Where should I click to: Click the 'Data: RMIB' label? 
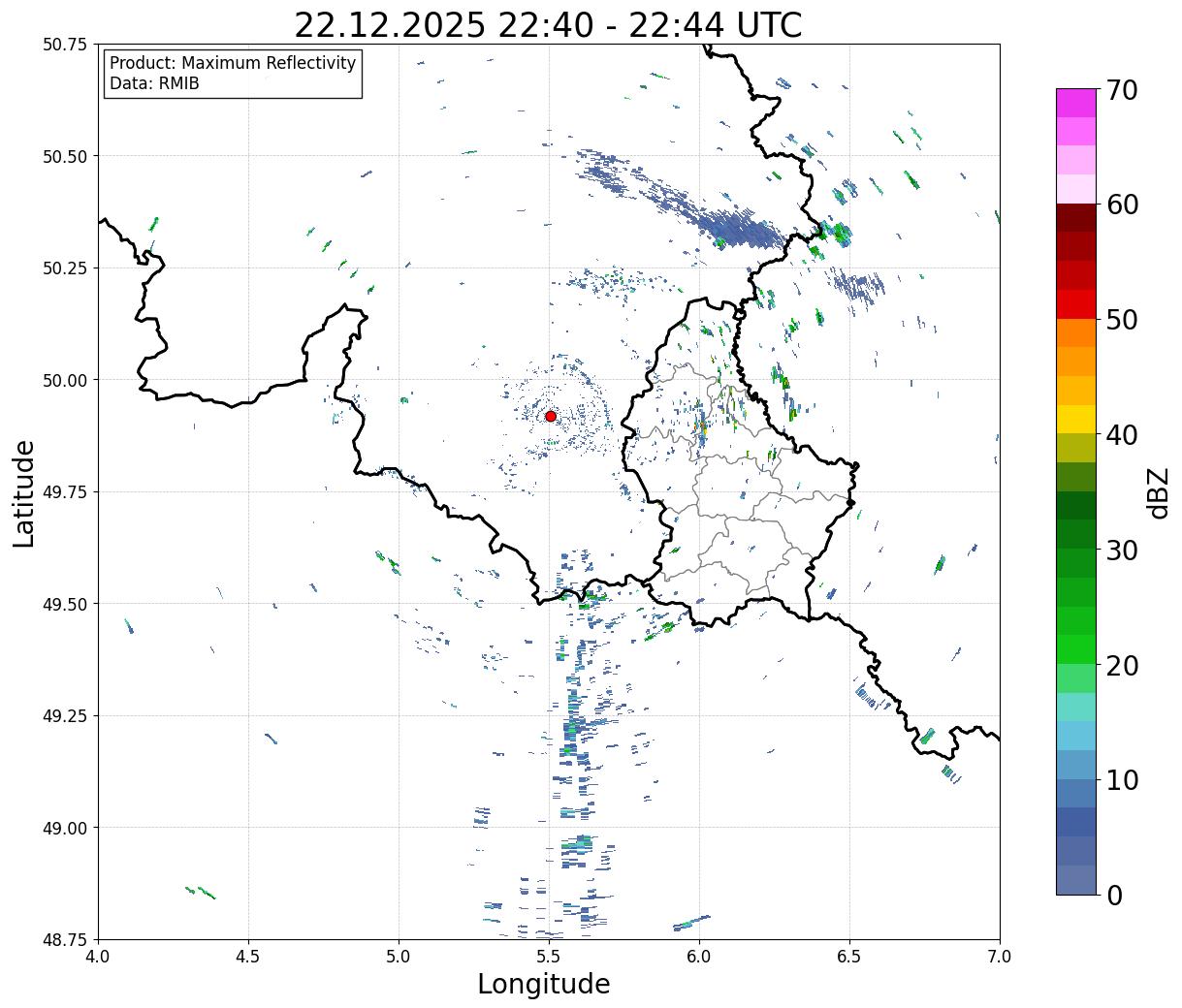pyautogui.click(x=154, y=83)
